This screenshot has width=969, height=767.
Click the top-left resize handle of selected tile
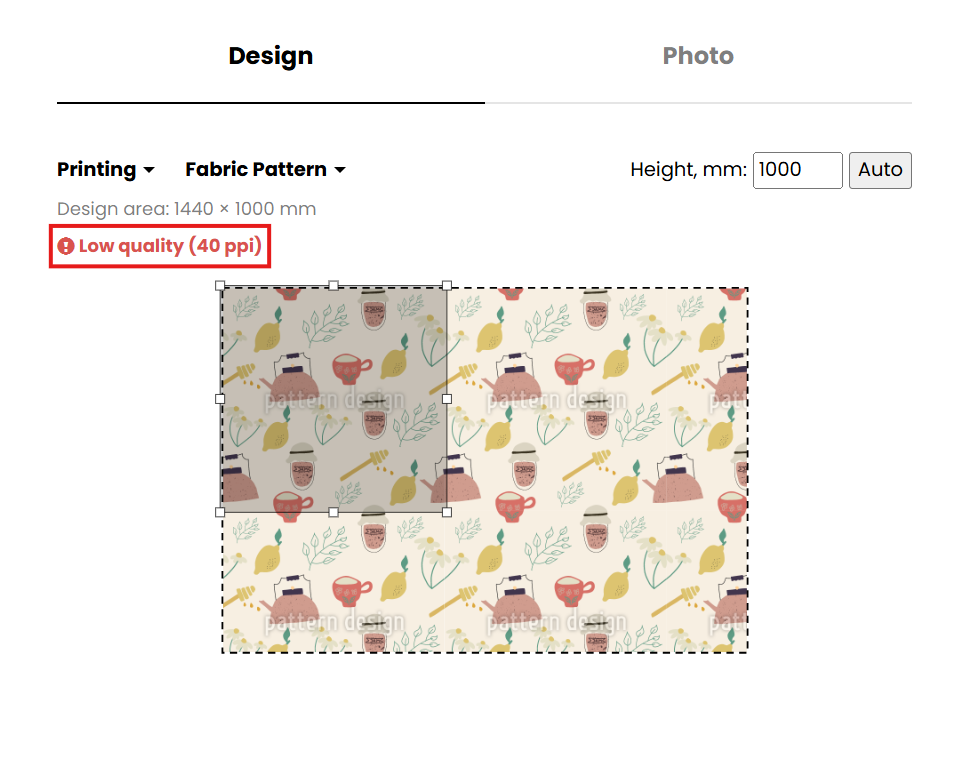click(x=220, y=286)
